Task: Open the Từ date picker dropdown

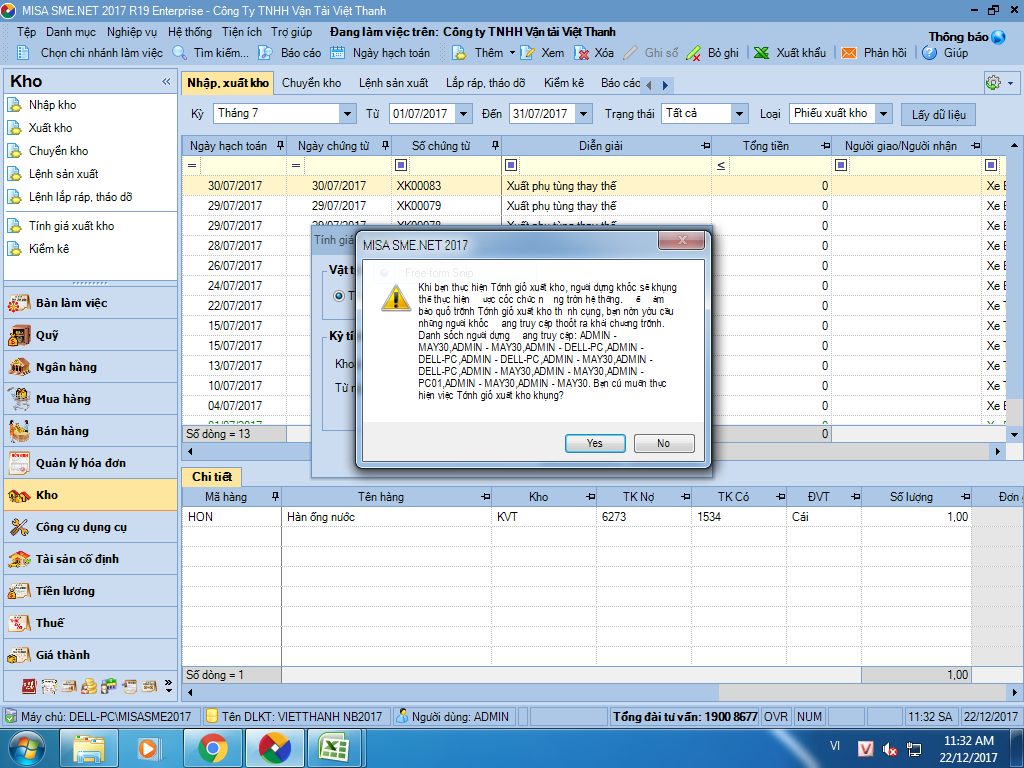Action: [x=464, y=114]
